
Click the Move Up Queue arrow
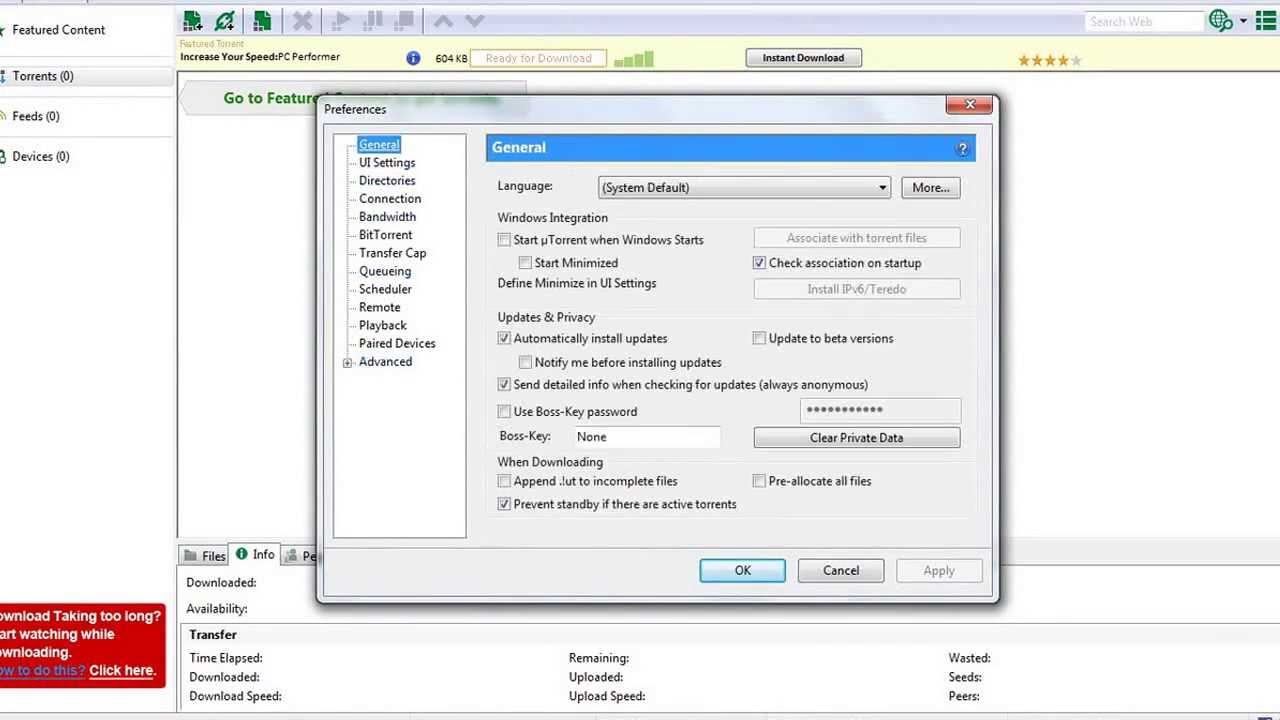tap(443, 20)
